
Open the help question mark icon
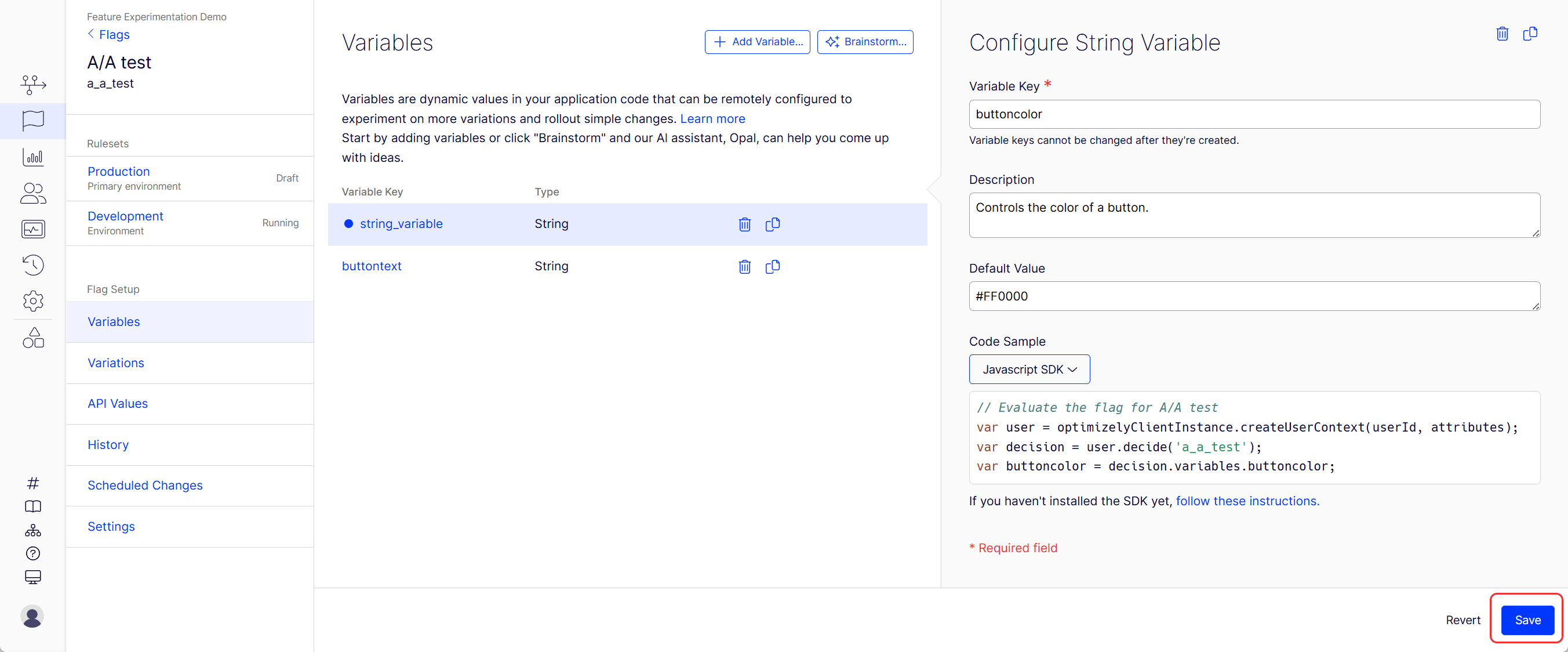pos(33,553)
